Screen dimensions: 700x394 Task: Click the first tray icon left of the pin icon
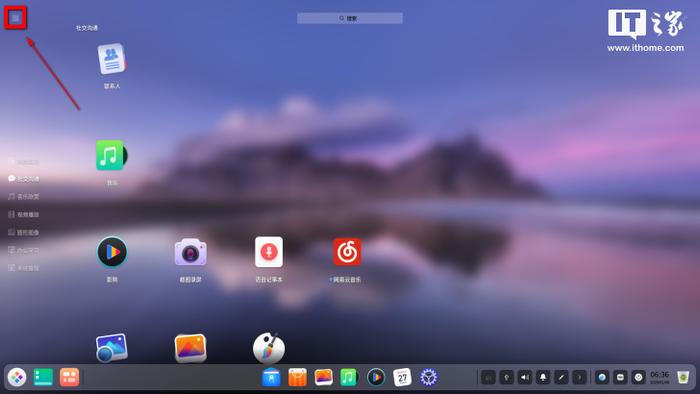tap(488, 377)
